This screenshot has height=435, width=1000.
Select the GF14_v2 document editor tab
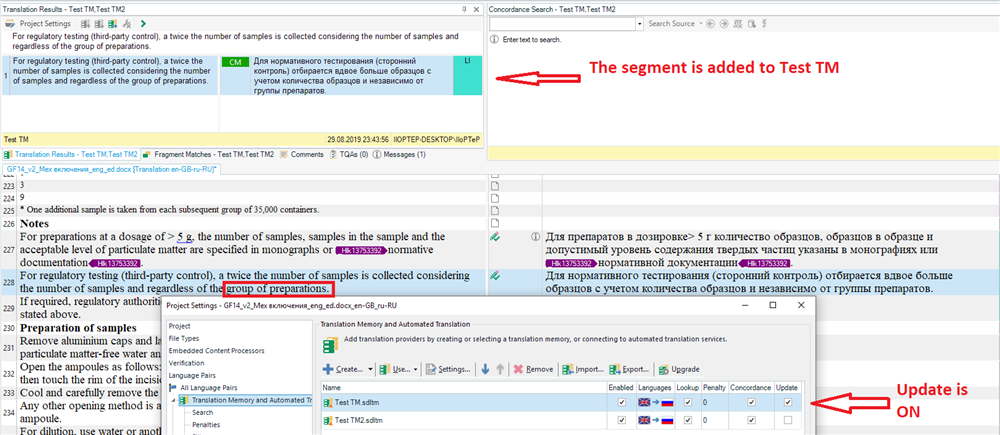111,168
